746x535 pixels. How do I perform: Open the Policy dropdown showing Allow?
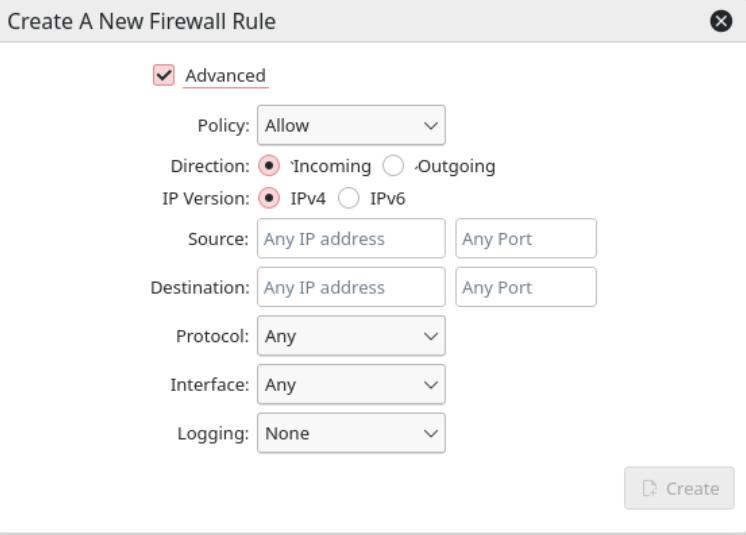coord(351,126)
